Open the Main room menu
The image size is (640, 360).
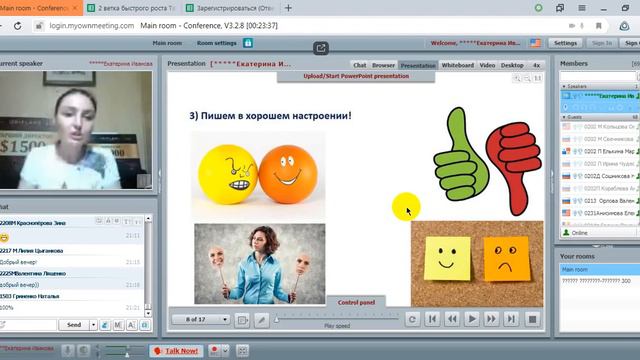pyautogui.click(x=167, y=43)
